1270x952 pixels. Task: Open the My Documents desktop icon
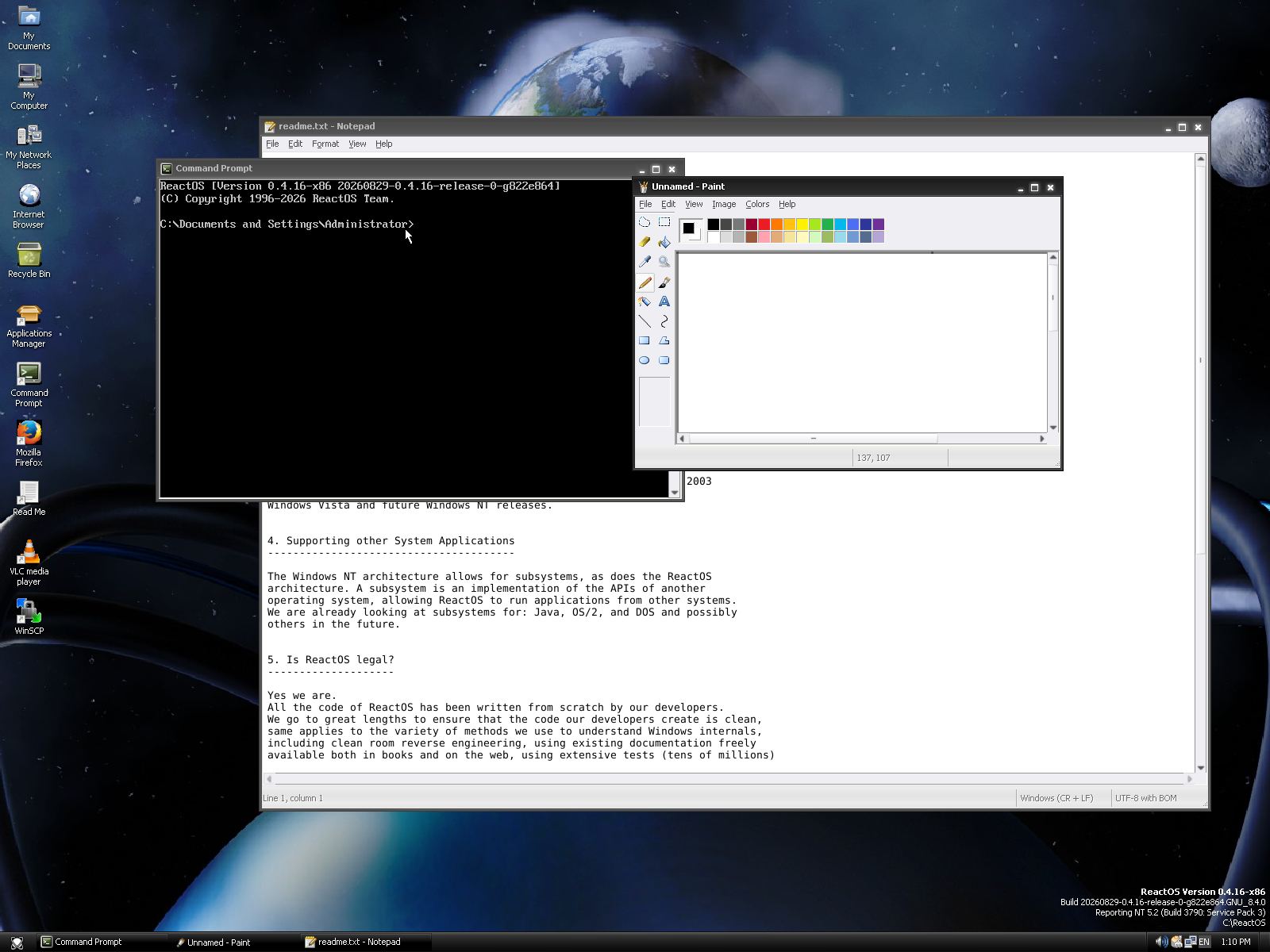[29, 28]
